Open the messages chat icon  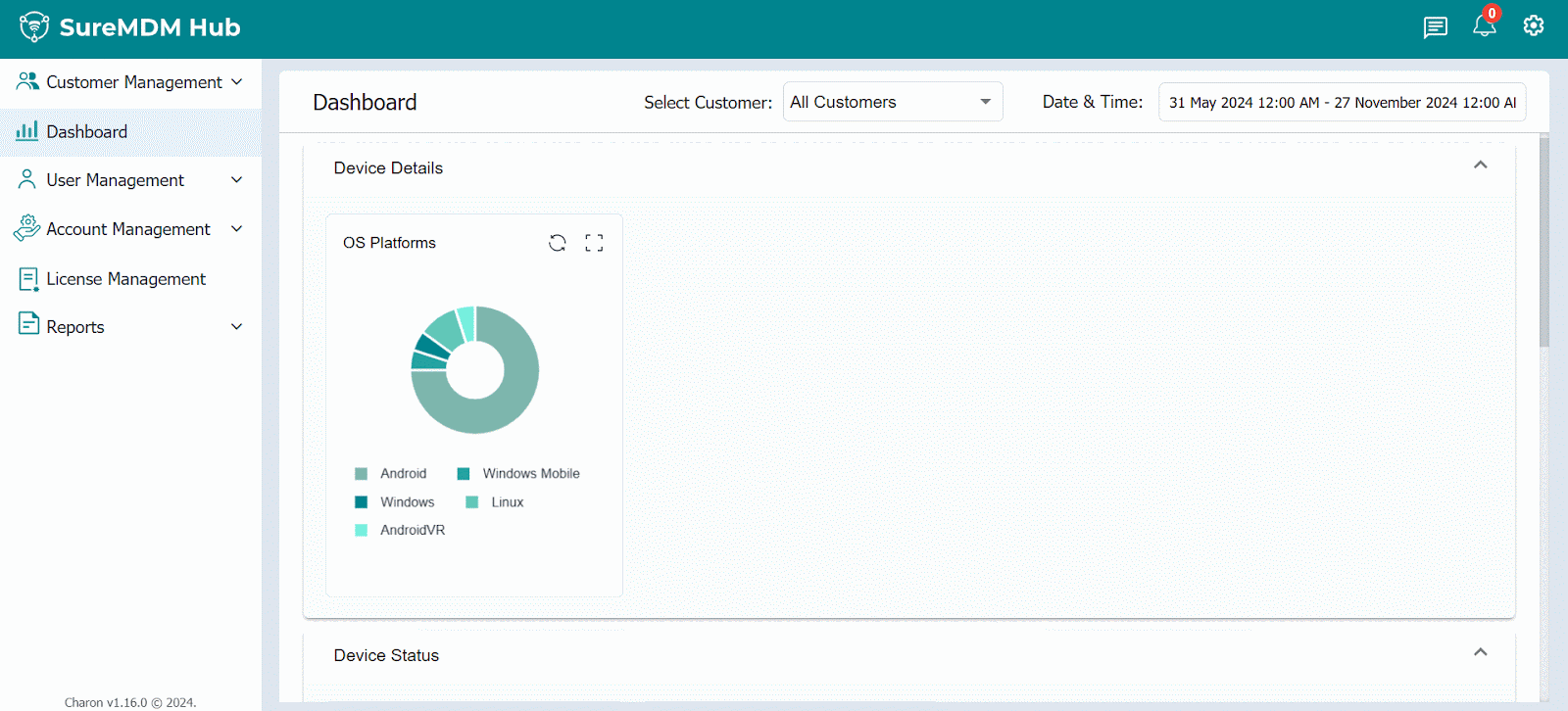[x=1436, y=27]
